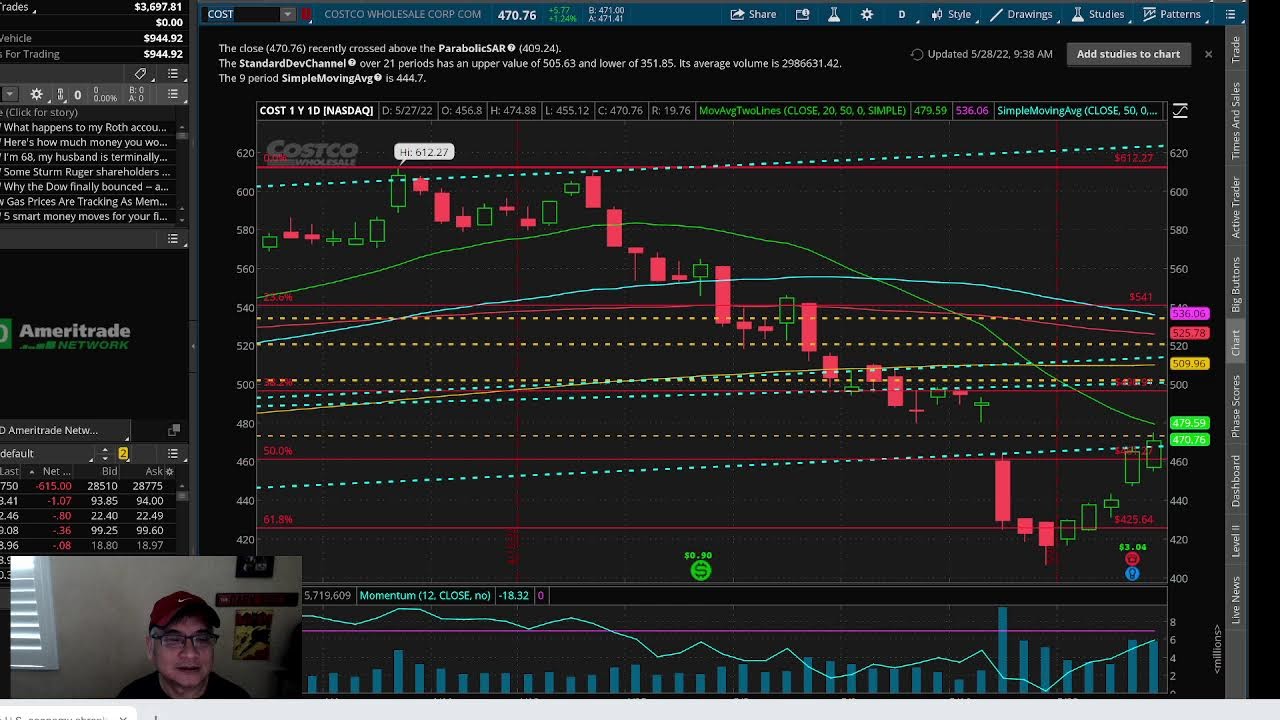Open 'I'm 68, my husband is terminally' headline
The image size is (1280, 720).
point(85,157)
